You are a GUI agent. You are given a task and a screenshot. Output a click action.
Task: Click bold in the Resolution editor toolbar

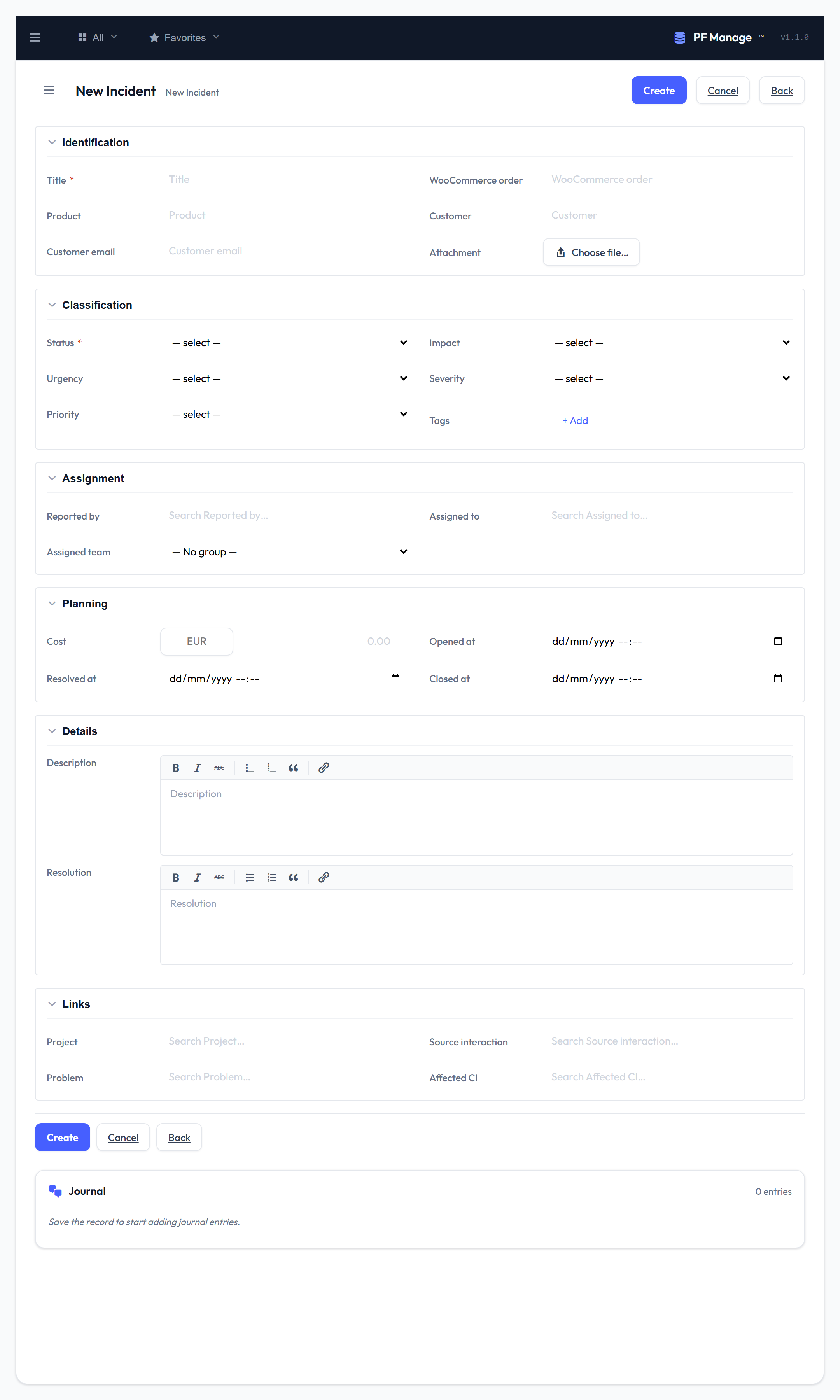[176, 878]
